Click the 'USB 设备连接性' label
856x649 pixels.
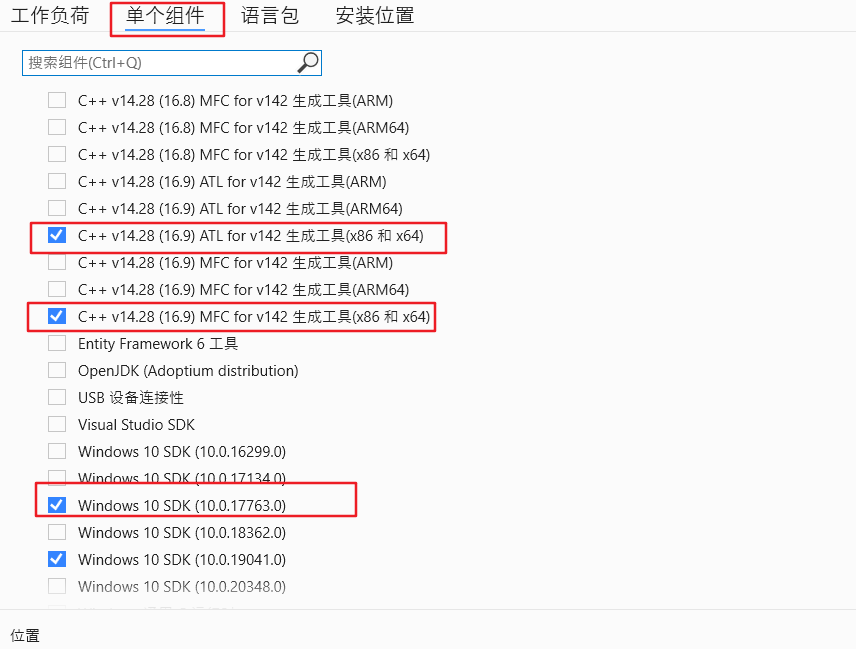coord(130,398)
